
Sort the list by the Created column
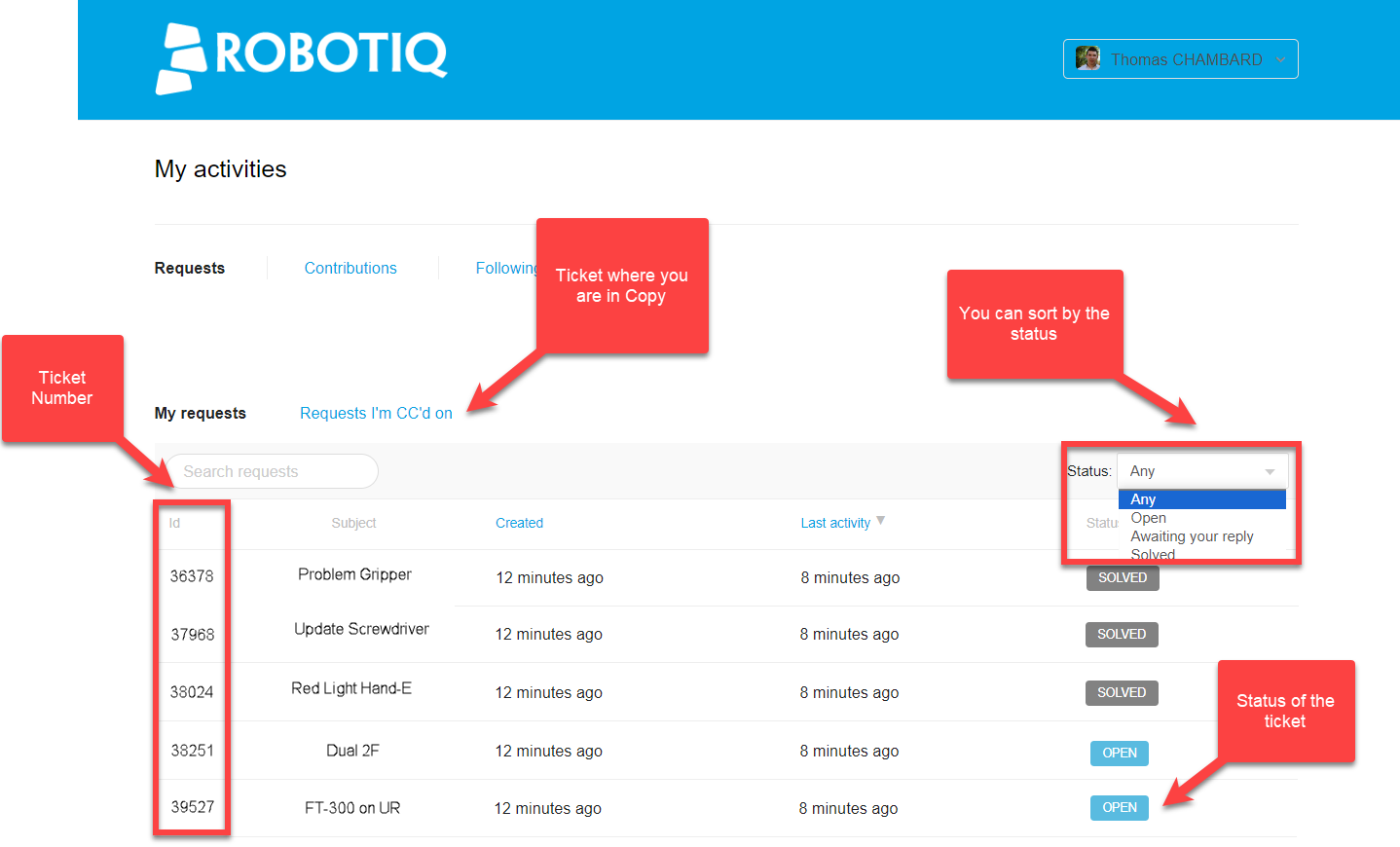tap(519, 523)
